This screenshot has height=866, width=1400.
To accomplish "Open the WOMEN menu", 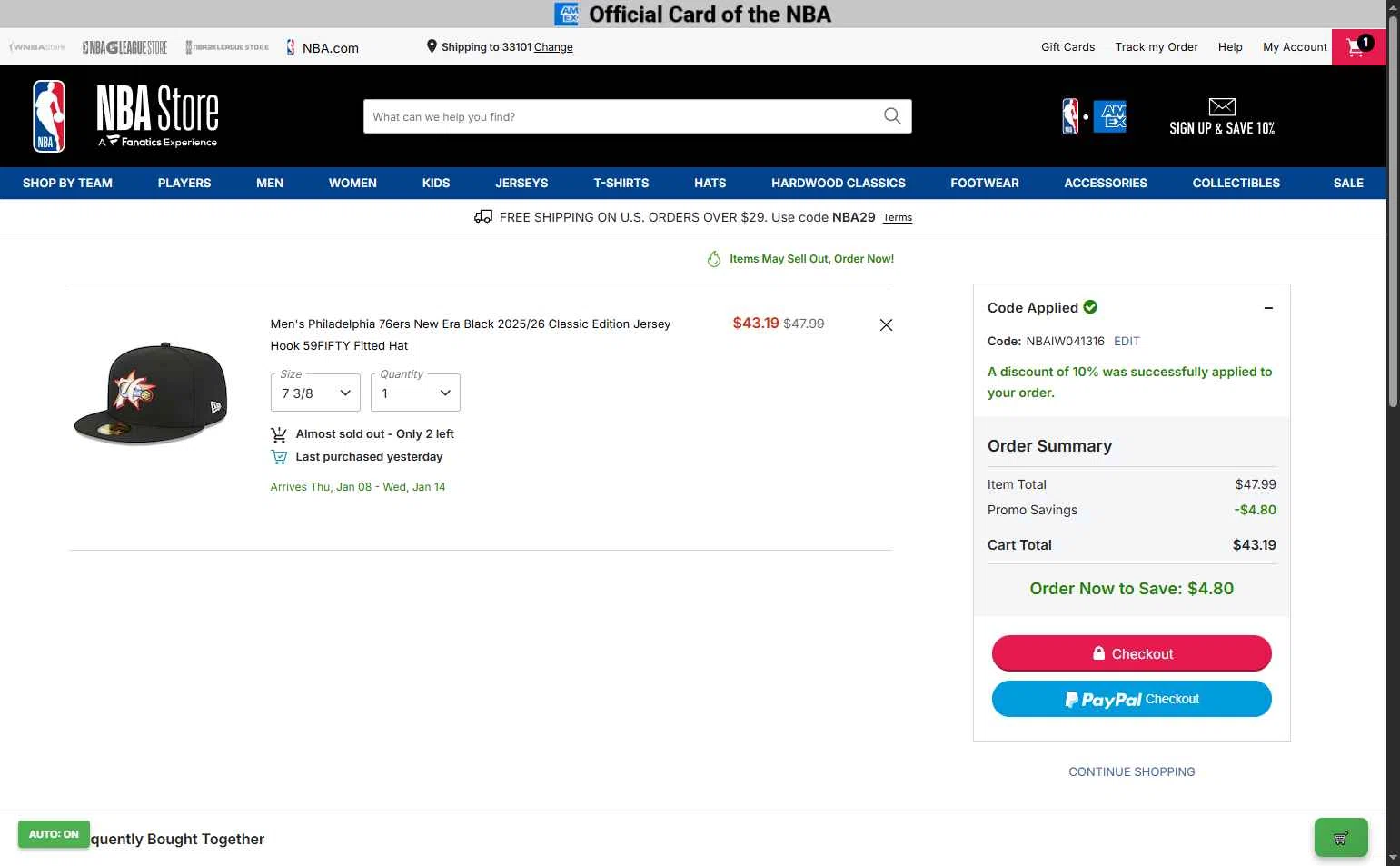I will 352,183.
